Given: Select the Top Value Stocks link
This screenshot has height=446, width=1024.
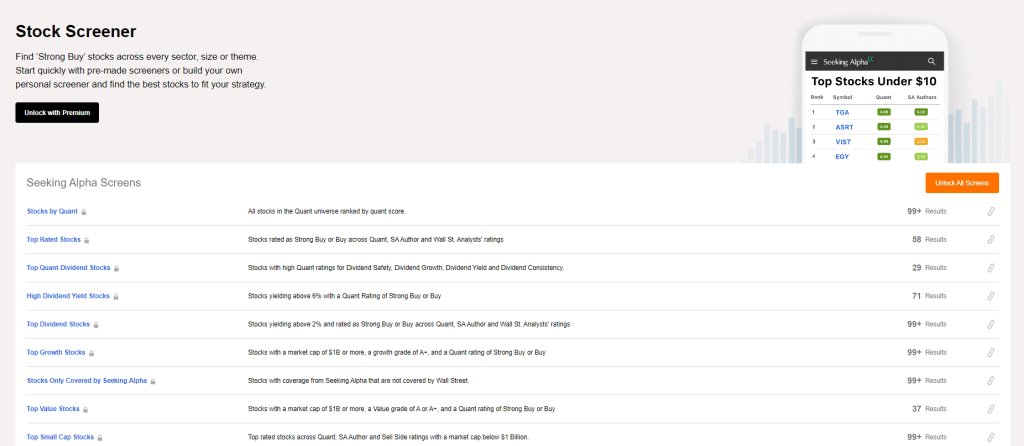Looking at the screenshot, I should click(53, 409).
